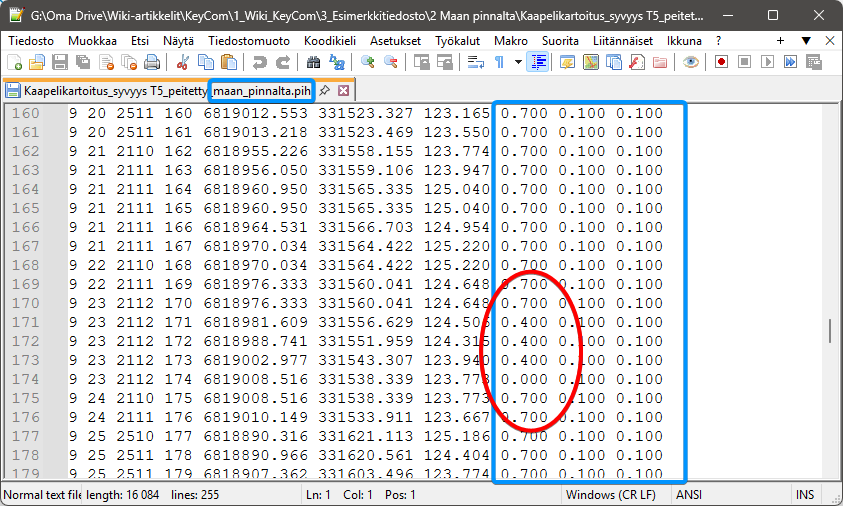Open the Tiedostomuoto menu
Image resolution: width=843 pixels, height=506 pixels.
[249, 40]
